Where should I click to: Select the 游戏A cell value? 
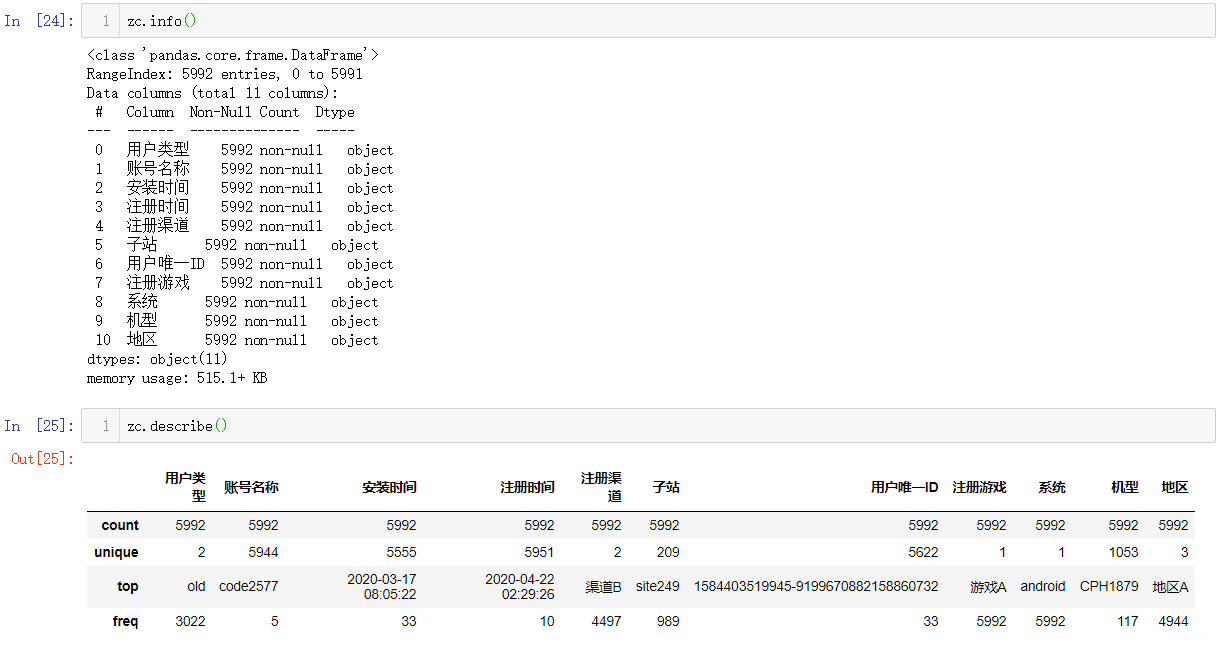pos(988,586)
